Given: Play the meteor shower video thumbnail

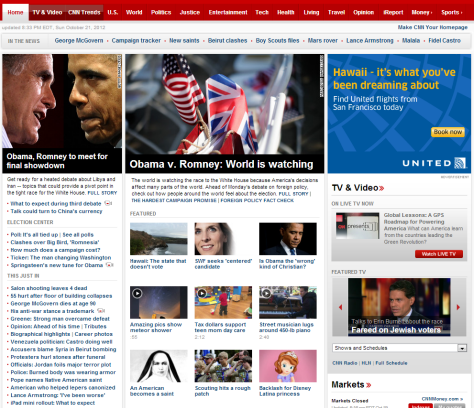Looking at the screenshot, I should coord(159,302).
